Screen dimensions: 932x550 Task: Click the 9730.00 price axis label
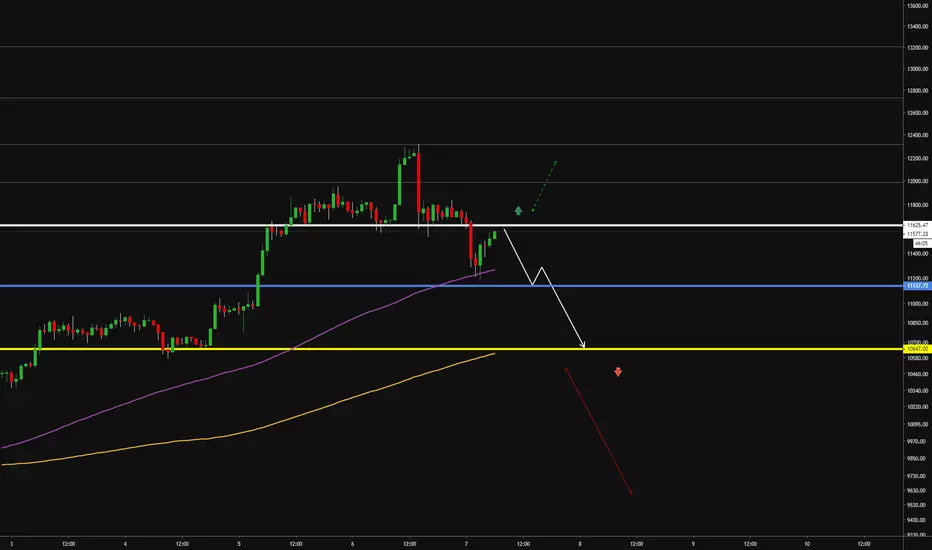918,476
